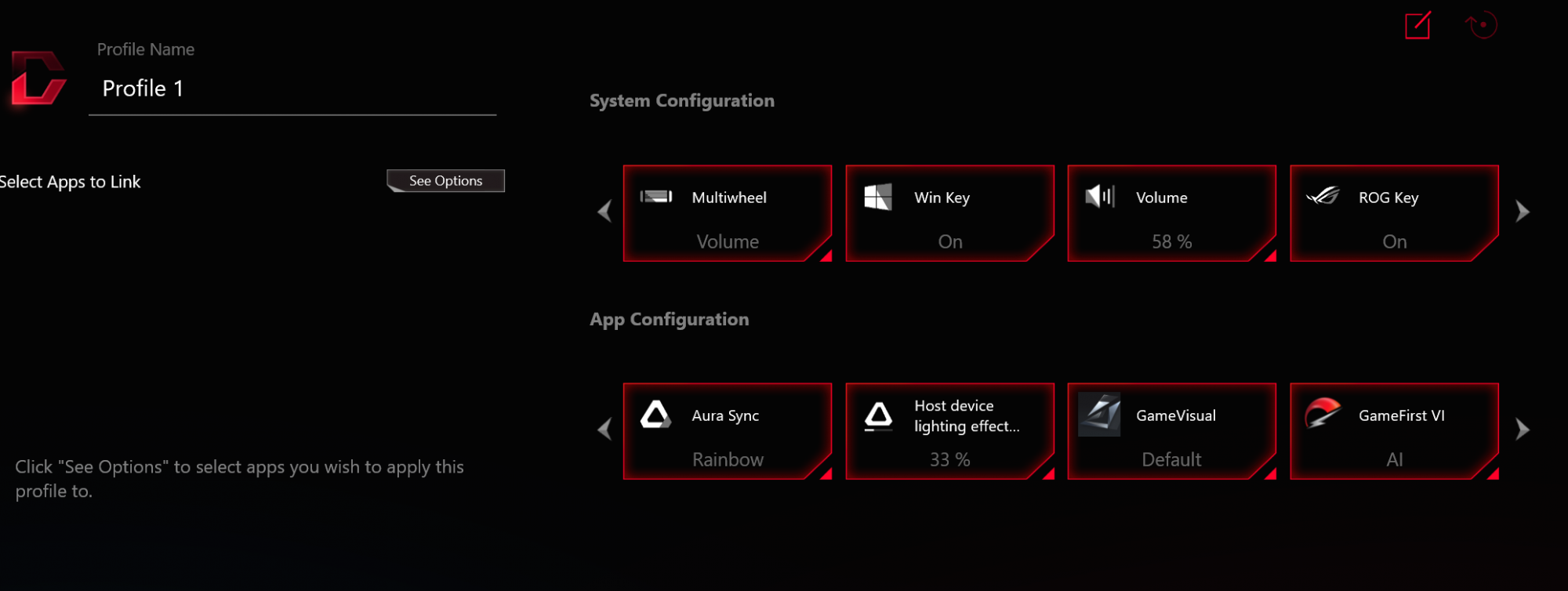The width and height of the screenshot is (1568, 591).
Task: Click the Multiwheel icon
Action: click(656, 197)
